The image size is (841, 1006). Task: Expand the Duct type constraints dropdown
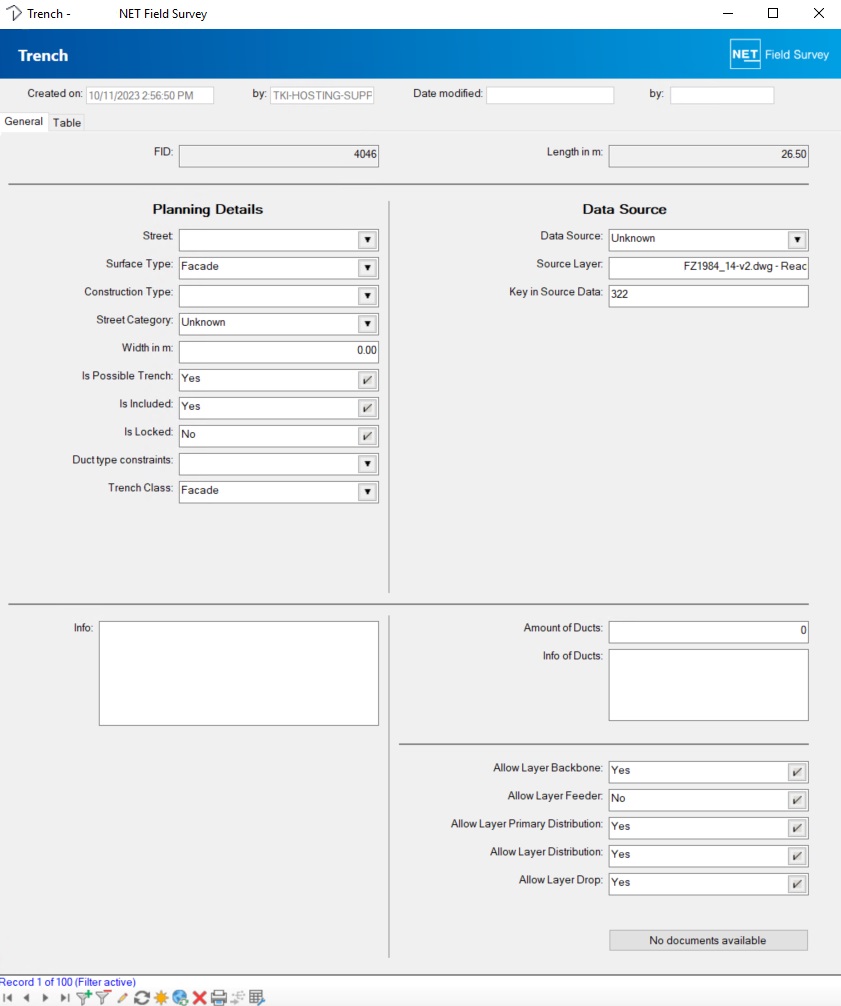367,464
